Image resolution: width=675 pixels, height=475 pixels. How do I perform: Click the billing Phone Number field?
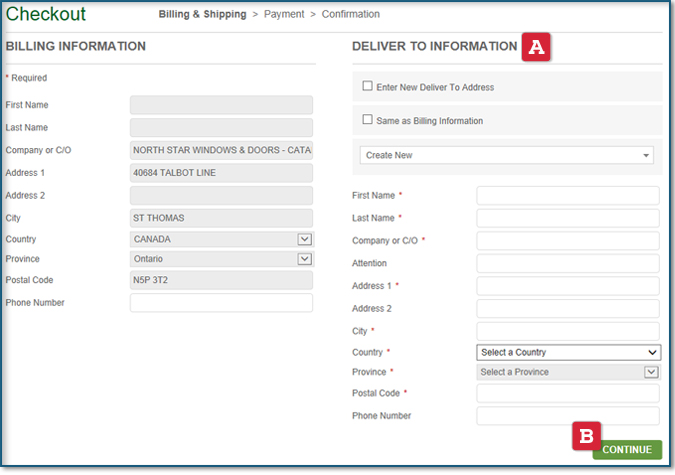click(222, 303)
